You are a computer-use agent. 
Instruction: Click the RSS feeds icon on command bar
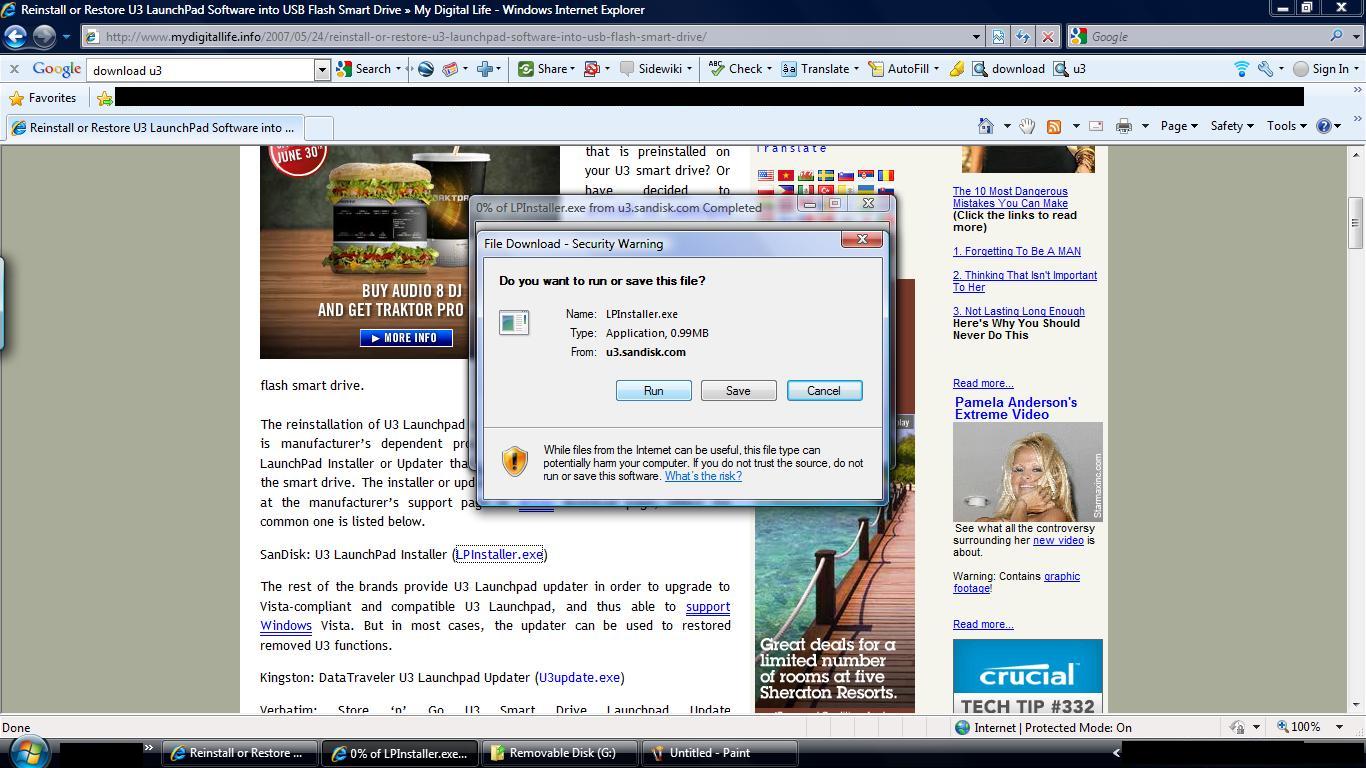[x=1053, y=126]
